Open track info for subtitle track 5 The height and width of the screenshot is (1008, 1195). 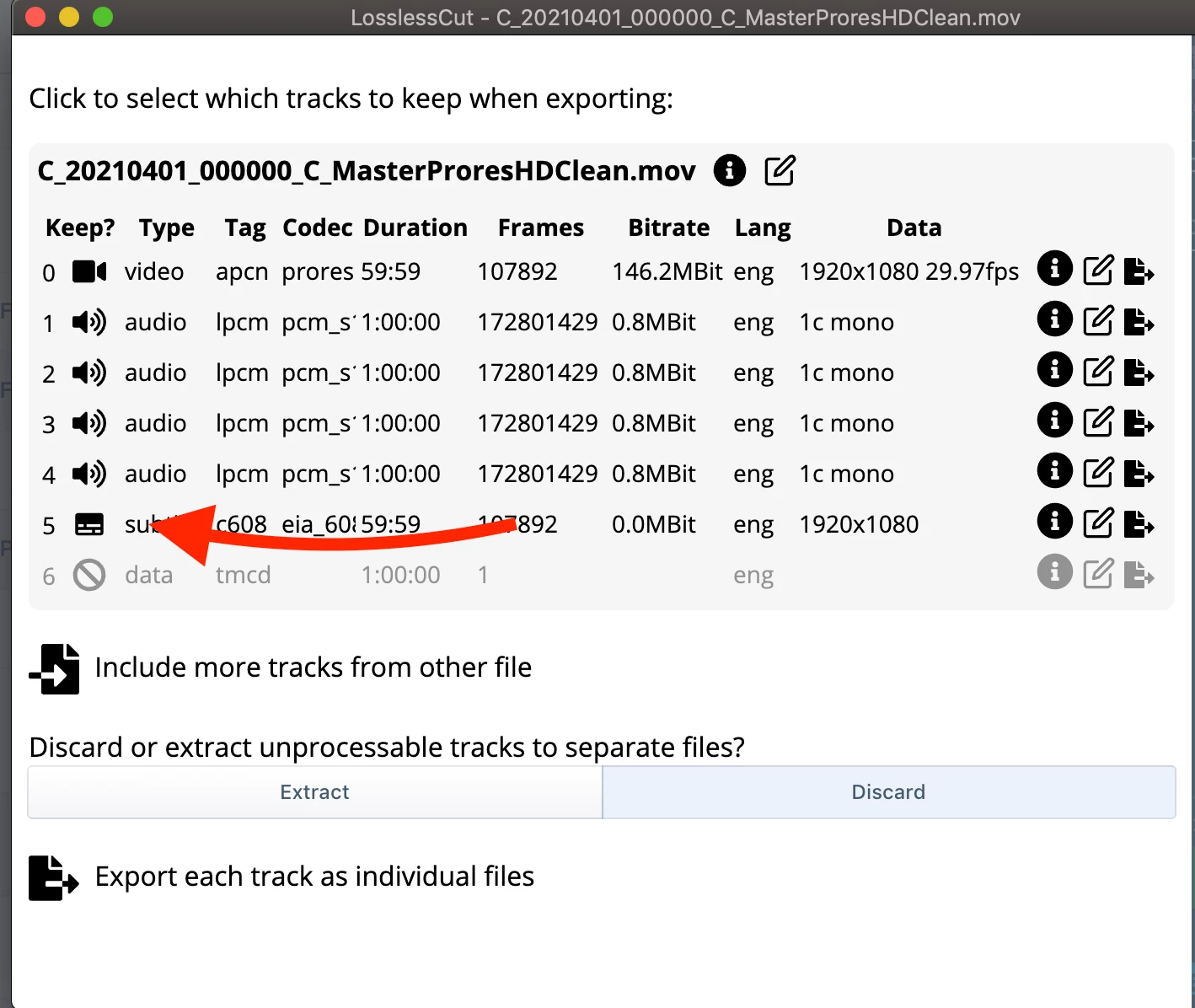(x=1054, y=522)
